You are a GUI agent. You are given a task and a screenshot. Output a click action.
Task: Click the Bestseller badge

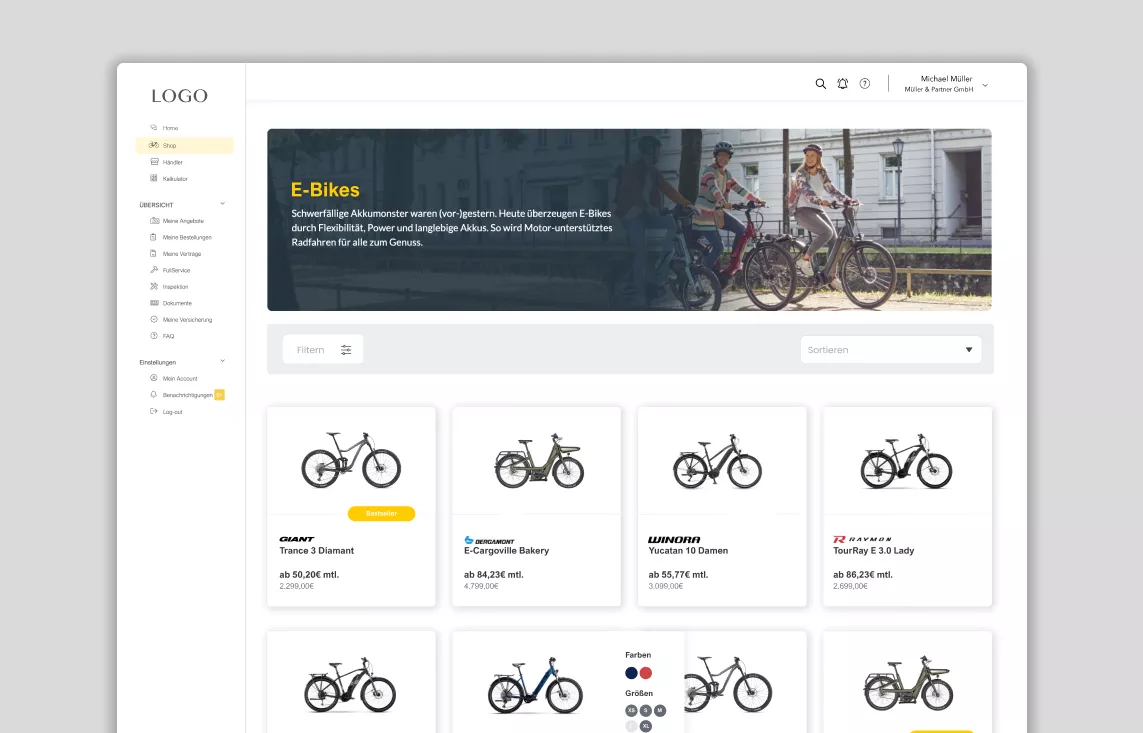click(381, 514)
